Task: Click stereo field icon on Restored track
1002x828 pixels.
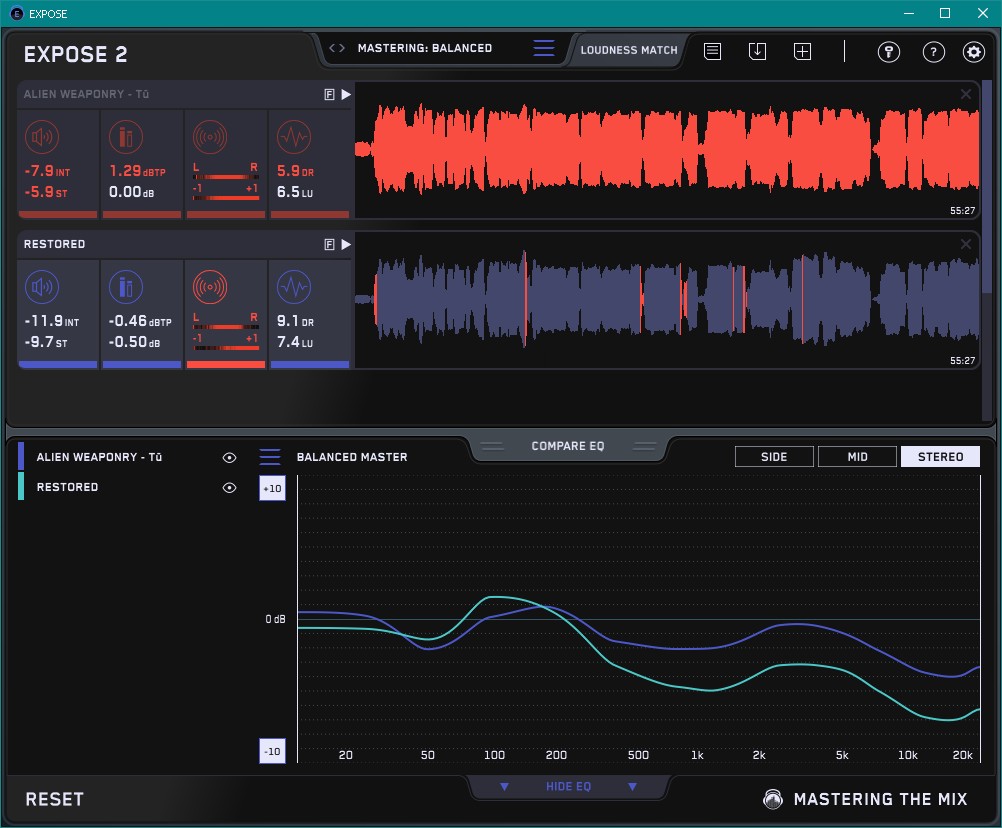Action: tap(209, 288)
